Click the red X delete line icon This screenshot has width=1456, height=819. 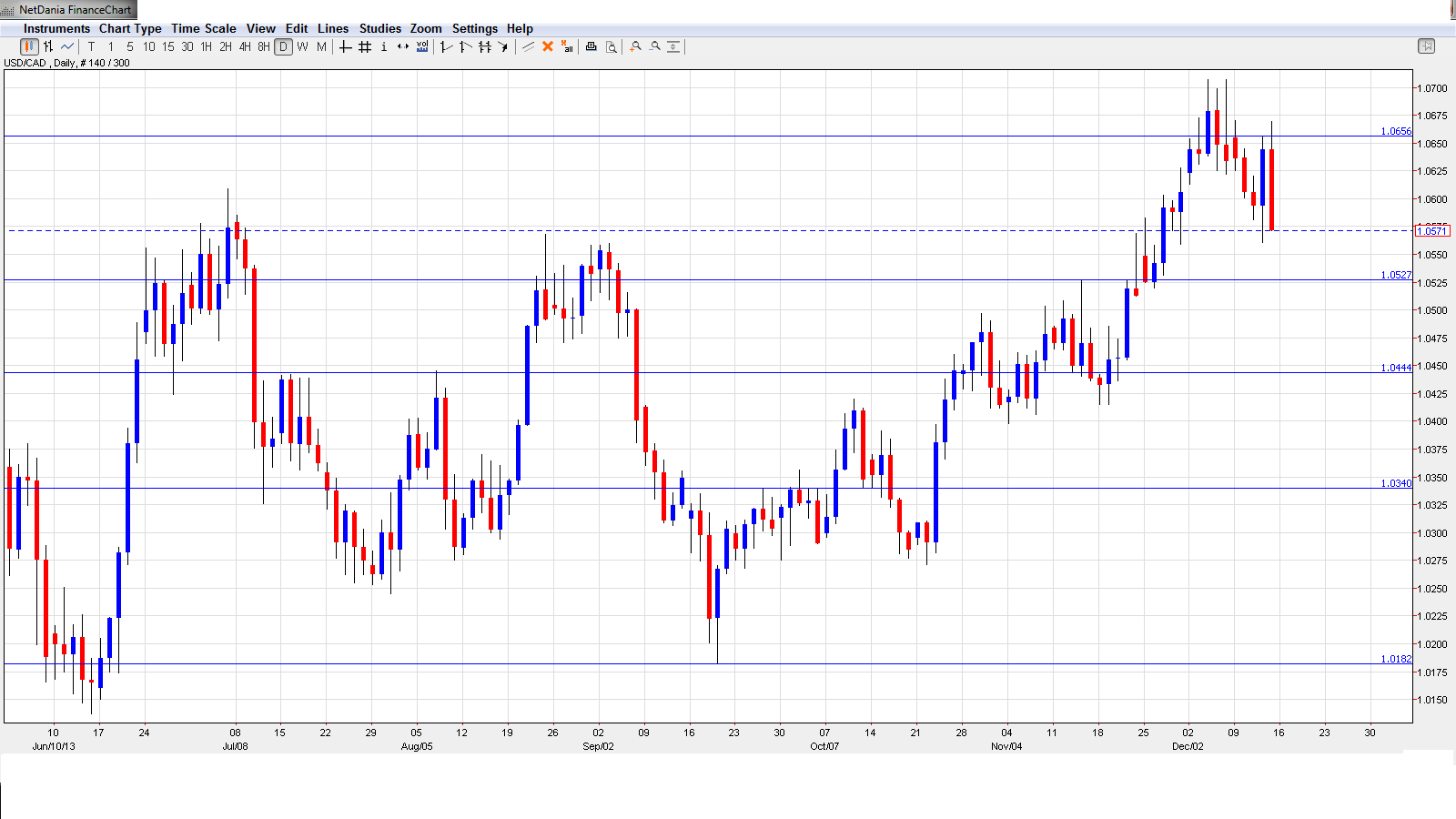[x=548, y=46]
